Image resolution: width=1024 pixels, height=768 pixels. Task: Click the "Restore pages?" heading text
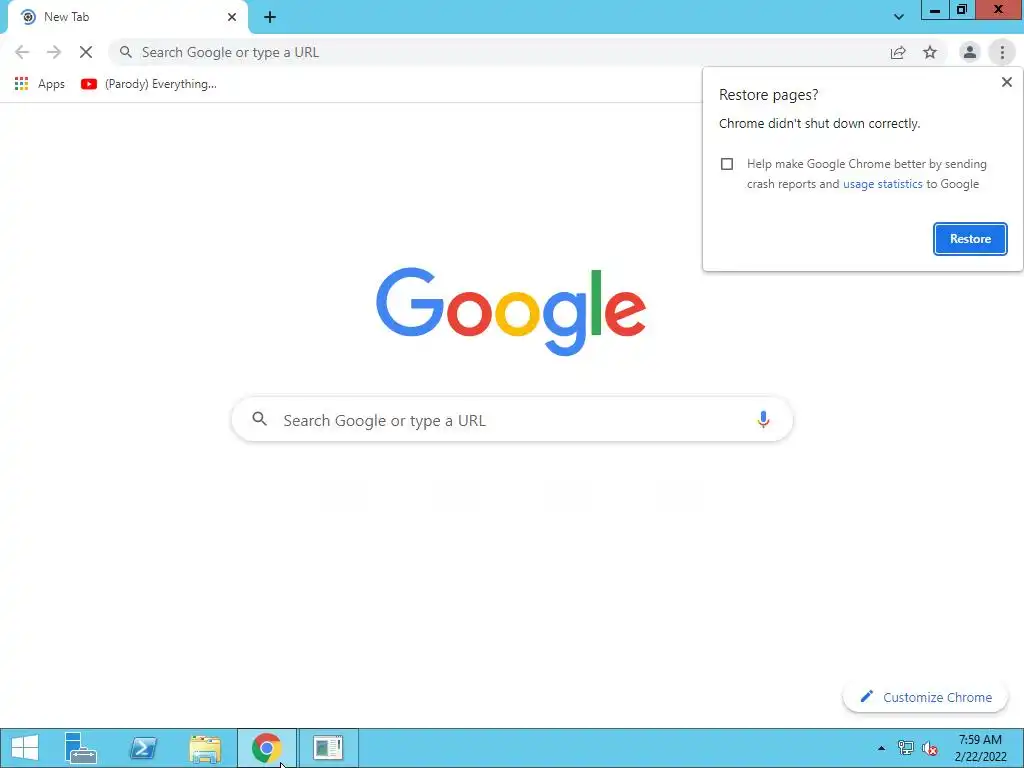click(769, 95)
